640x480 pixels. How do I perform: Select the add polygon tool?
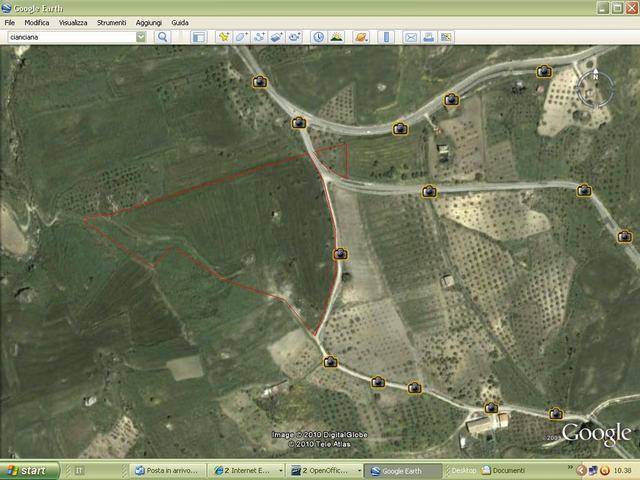tap(241, 37)
